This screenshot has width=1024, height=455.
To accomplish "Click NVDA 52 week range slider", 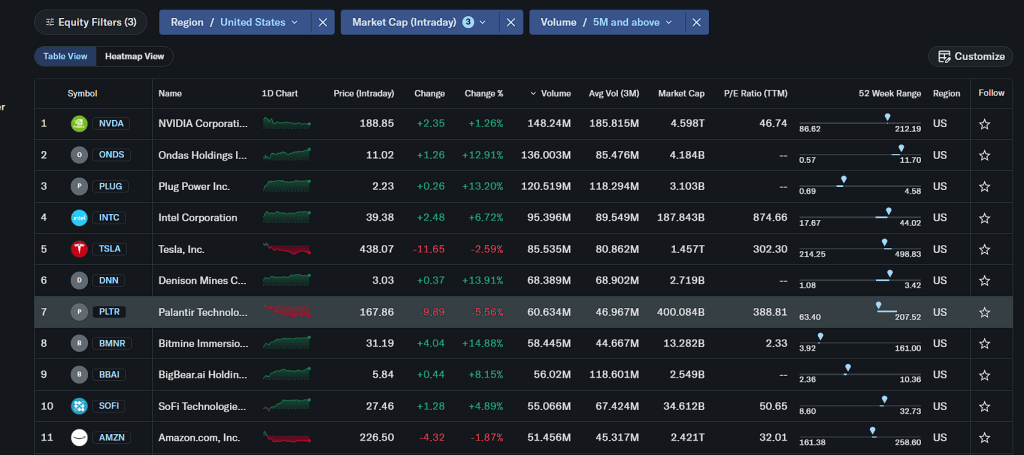I will (x=860, y=122).
